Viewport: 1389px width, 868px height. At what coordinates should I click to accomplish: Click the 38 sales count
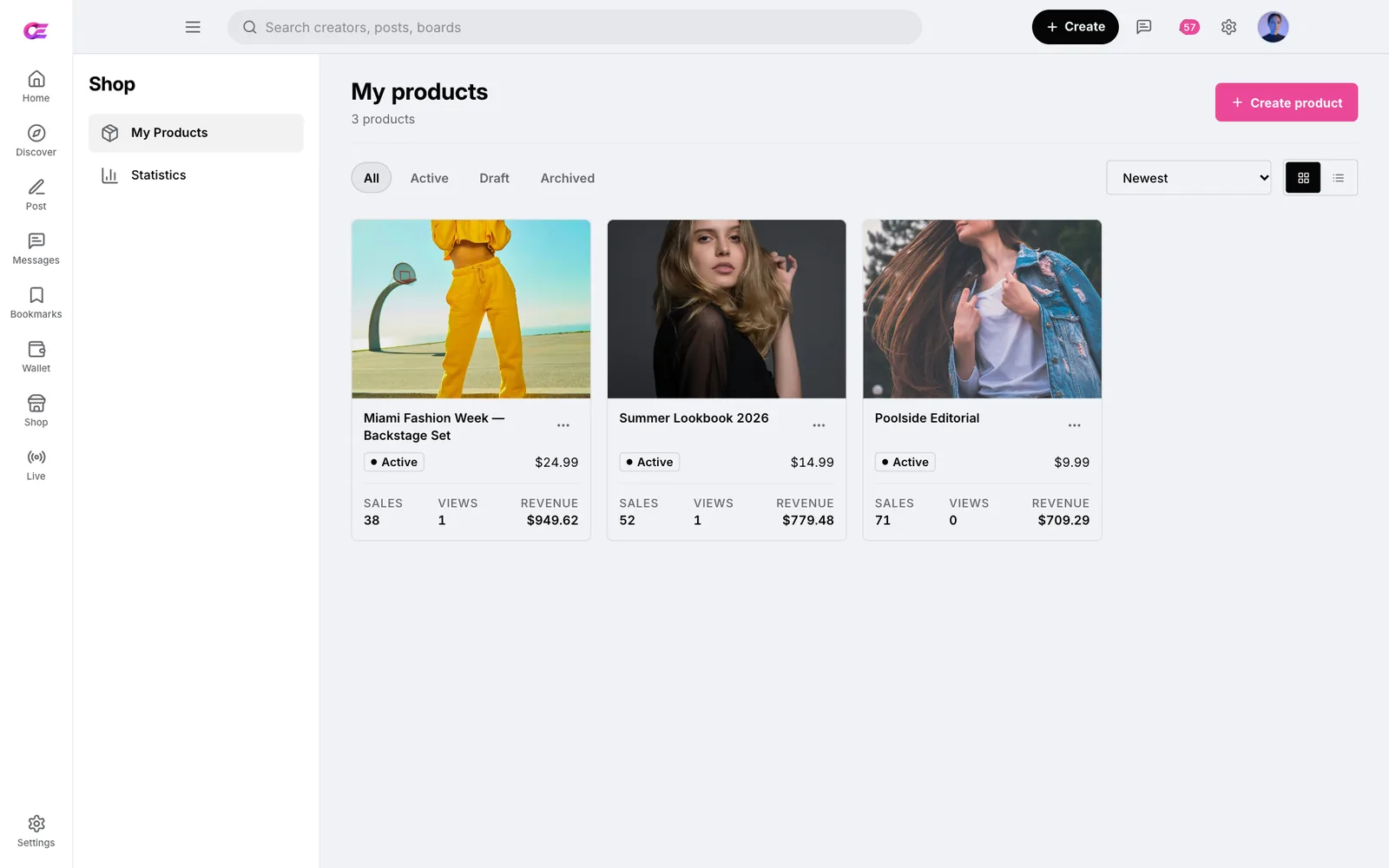tap(372, 521)
